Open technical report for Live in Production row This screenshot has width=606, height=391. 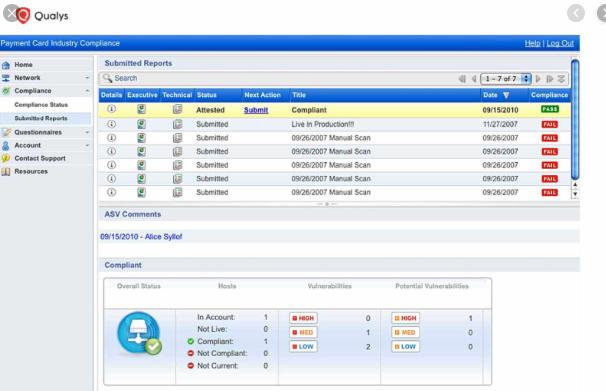pyautogui.click(x=177, y=124)
